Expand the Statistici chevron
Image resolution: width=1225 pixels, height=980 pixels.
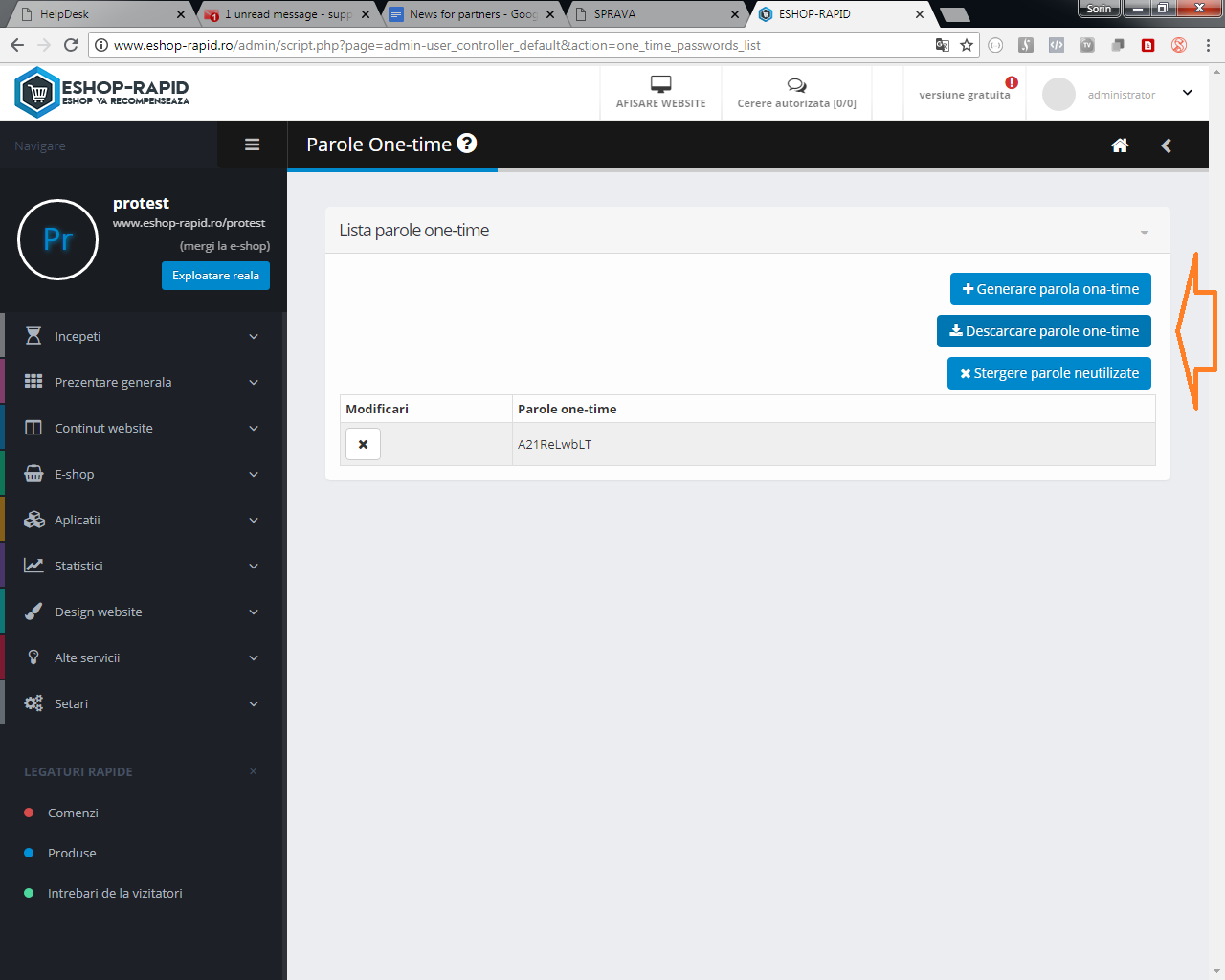(254, 566)
